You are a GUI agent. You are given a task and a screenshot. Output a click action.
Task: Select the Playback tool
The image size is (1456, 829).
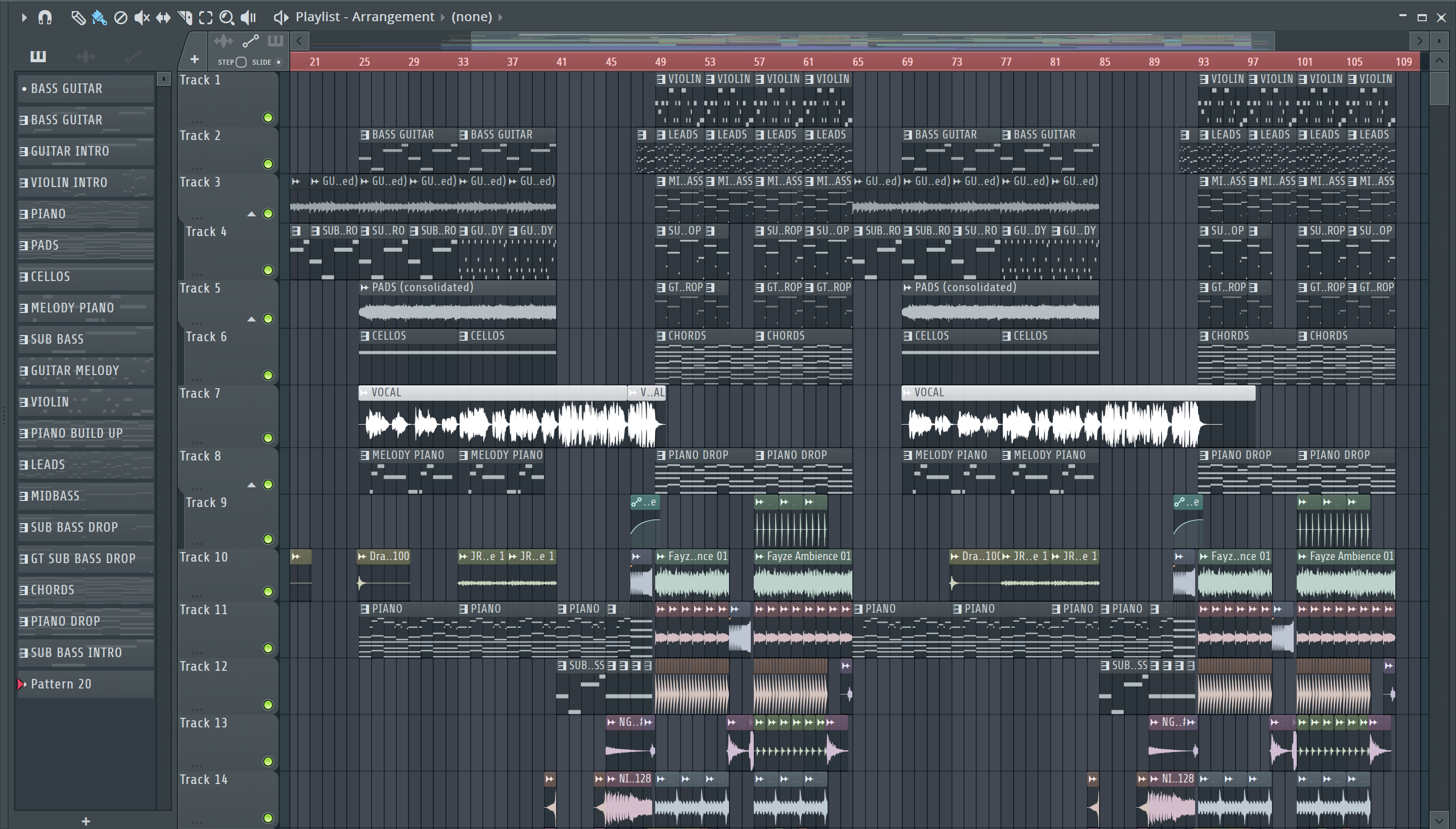pos(248,18)
